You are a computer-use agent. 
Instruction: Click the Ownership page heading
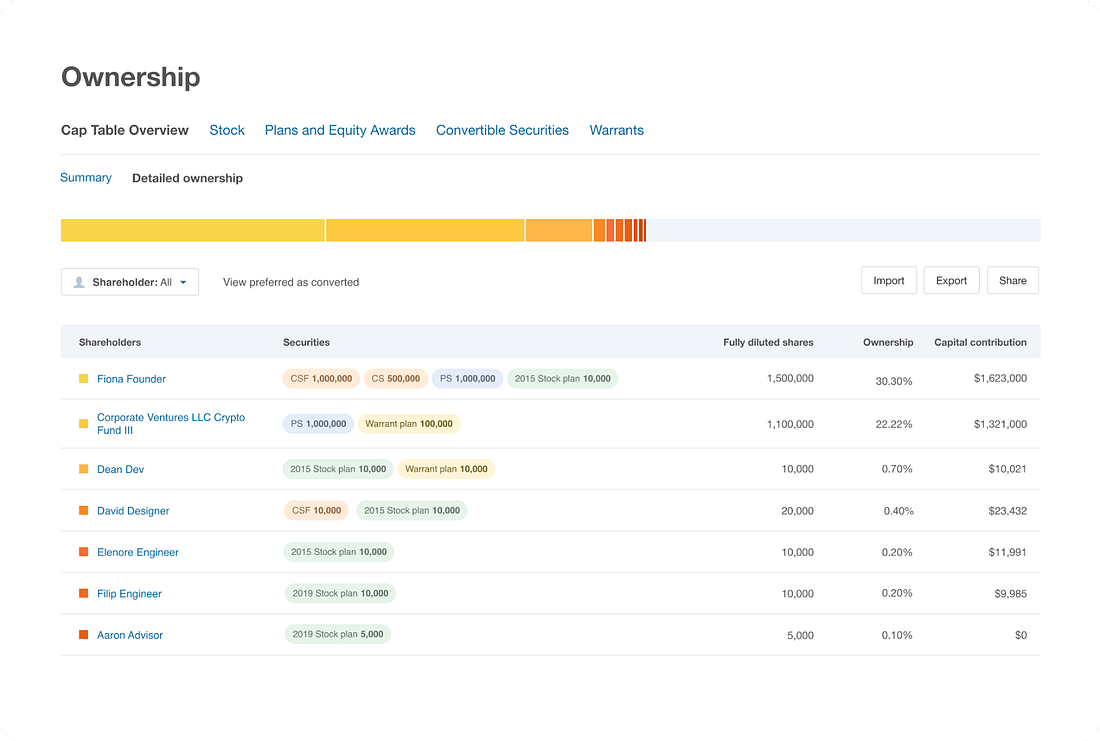tap(130, 77)
